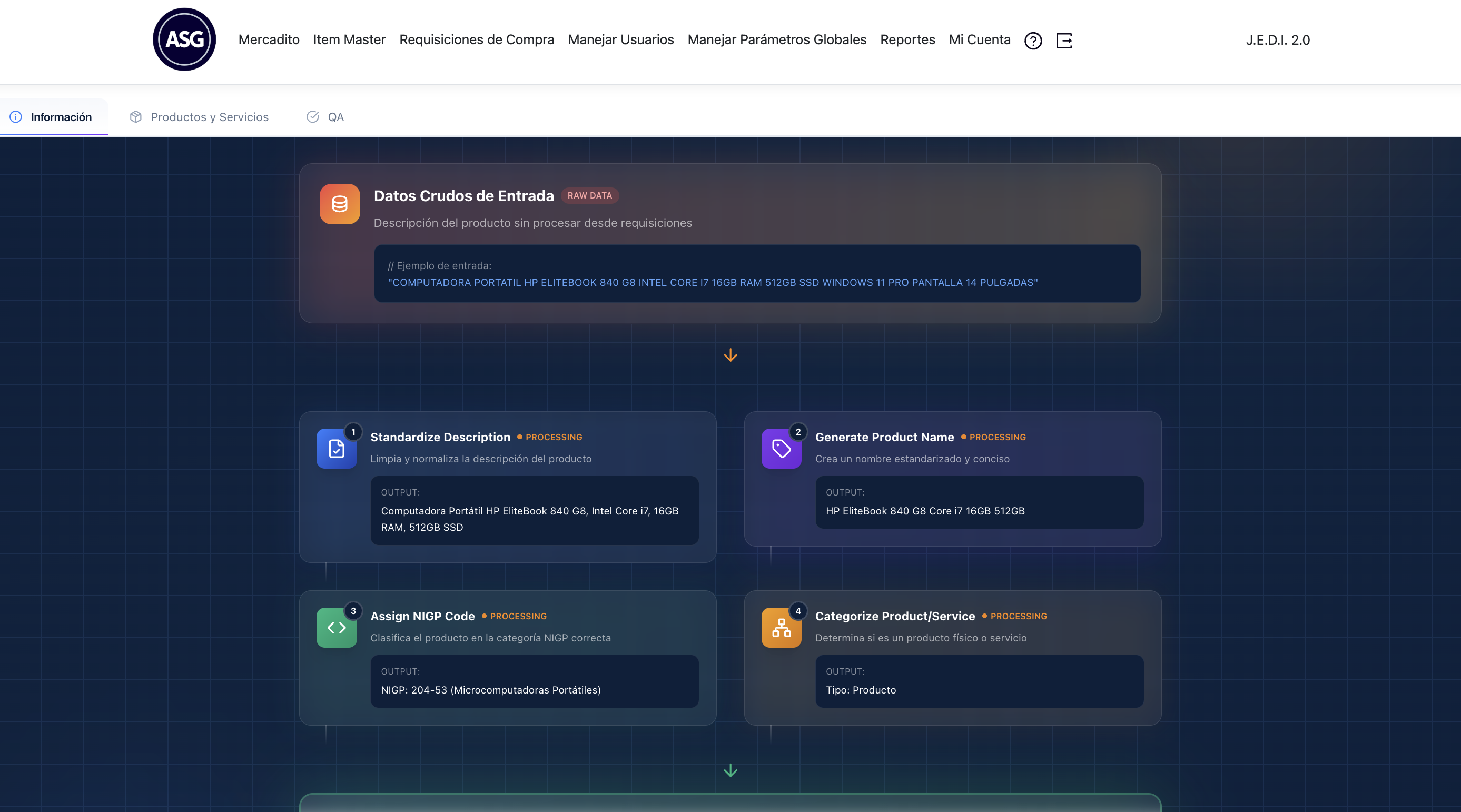Click the orange down arrow
Image resolution: width=1461 pixels, height=812 pixels.
coord(731,355)
